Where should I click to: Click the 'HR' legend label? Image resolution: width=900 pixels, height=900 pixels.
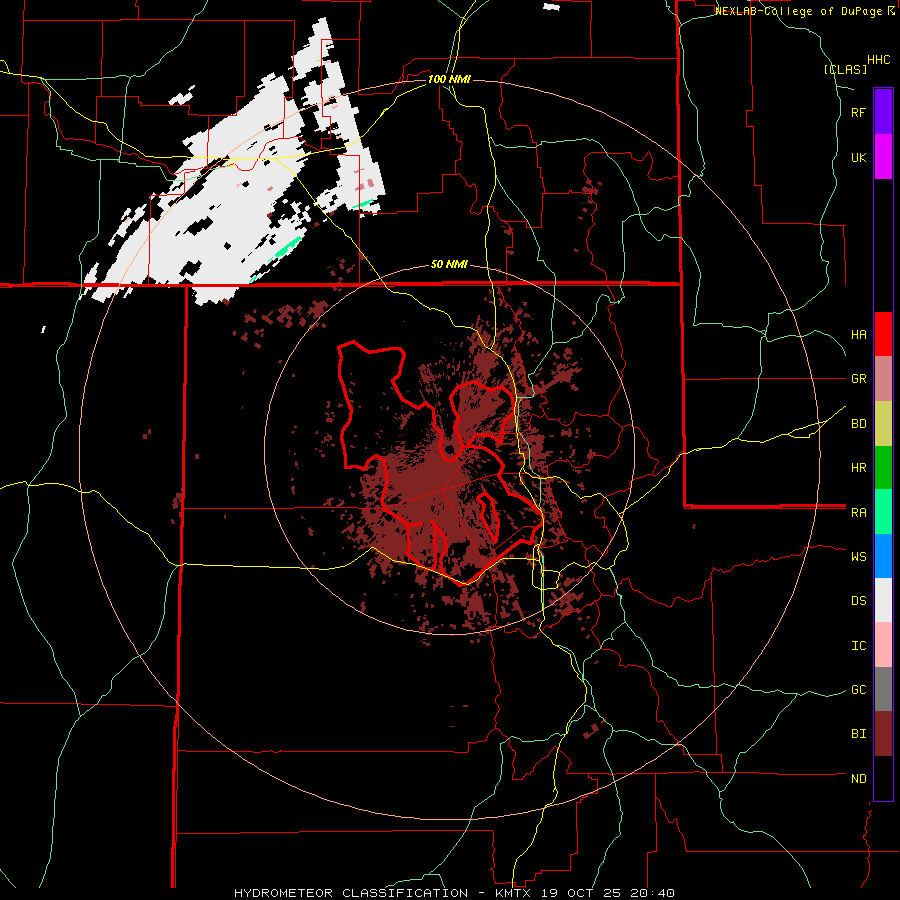point(858,468)
